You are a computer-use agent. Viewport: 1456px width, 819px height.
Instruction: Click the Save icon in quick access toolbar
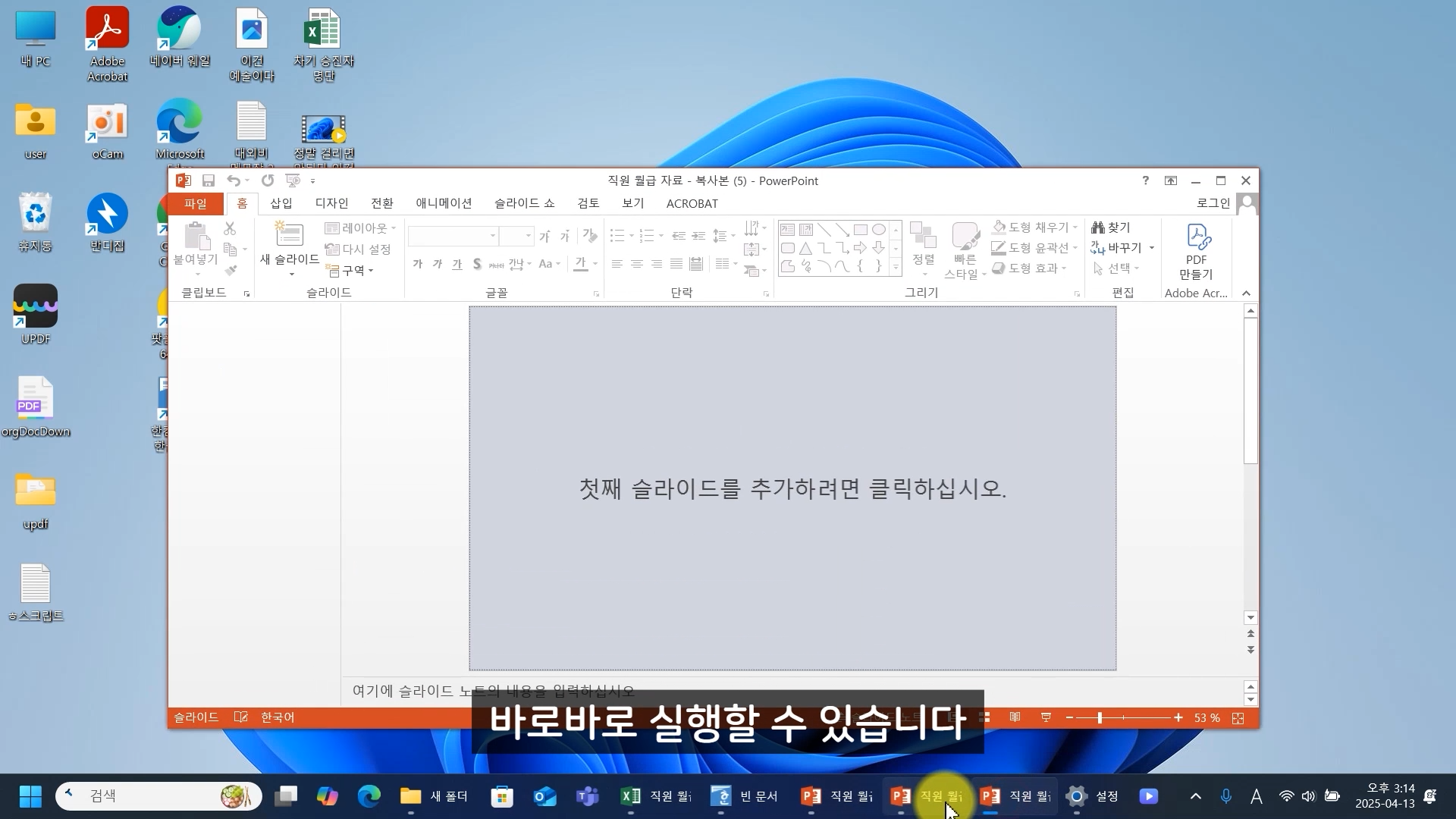pos(209,180)
